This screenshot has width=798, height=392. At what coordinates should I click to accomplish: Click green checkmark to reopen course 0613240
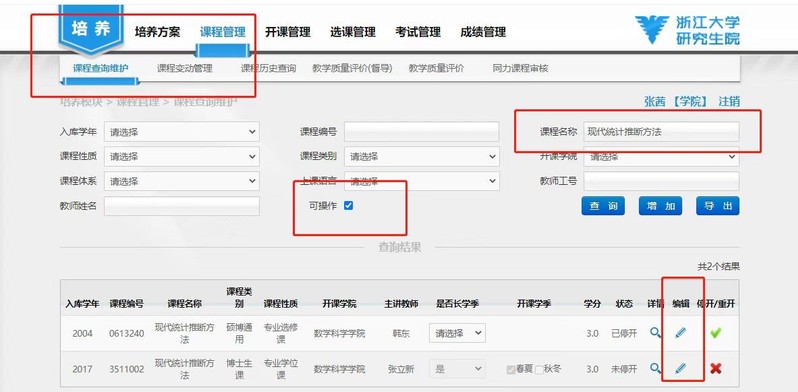pyautogui.click(x=716, y=333)
